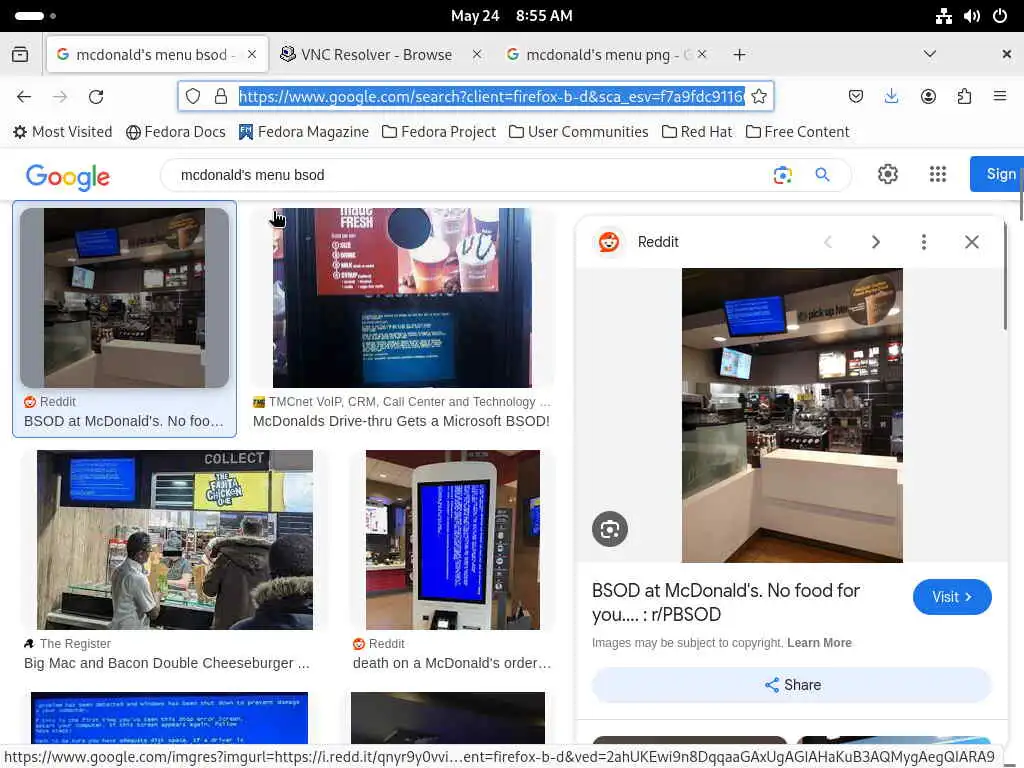Open the TMCnet VoIP, CRM source link

(x=402, y=402)
